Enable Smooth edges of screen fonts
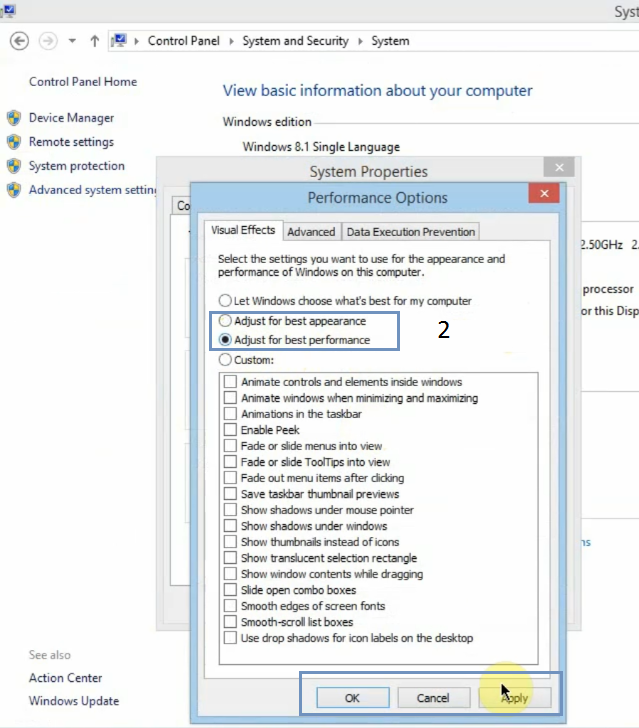 230,606
